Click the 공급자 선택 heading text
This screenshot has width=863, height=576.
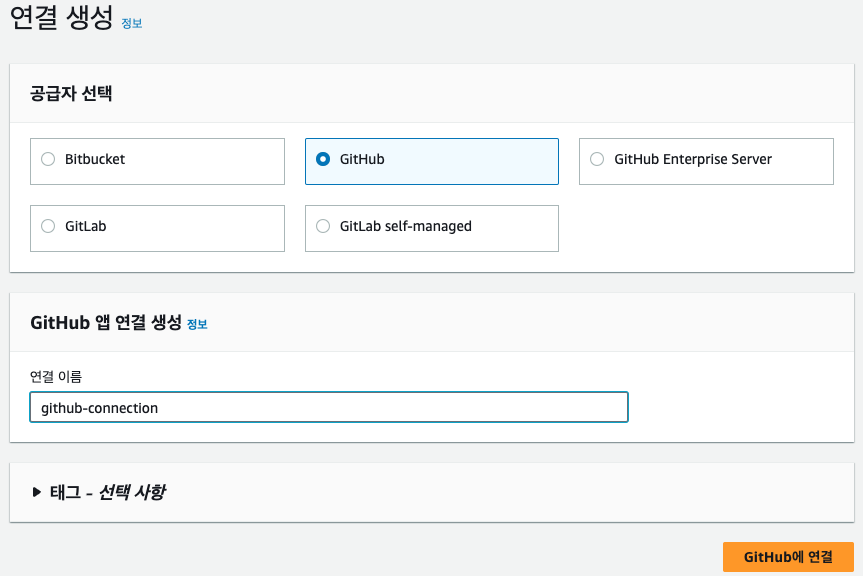[x=71, y=93]
